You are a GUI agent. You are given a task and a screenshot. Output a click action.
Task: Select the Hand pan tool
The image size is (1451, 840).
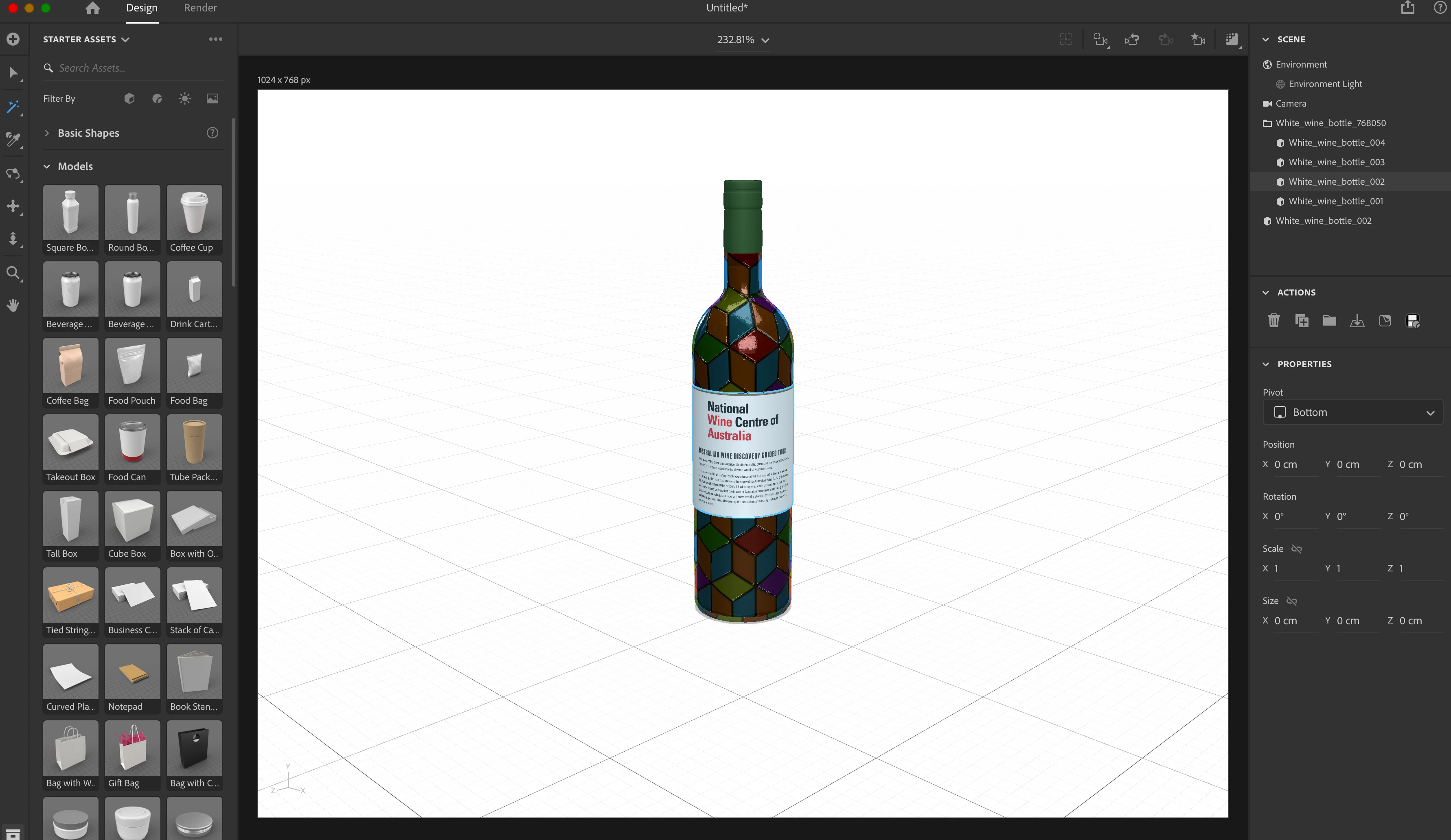click(13, 305)
